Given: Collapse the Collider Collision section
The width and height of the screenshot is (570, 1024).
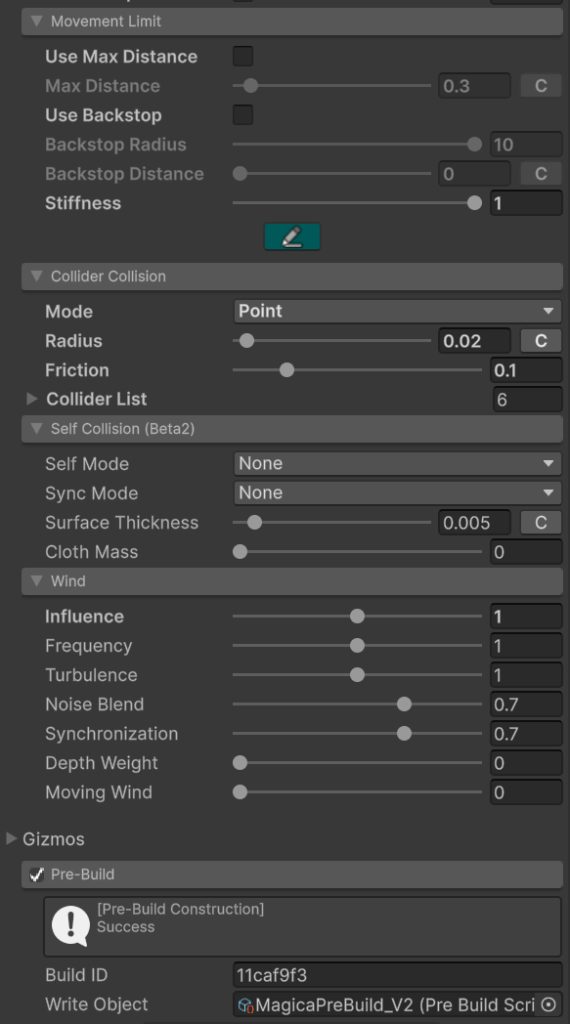Looking at the screenshot, I should tap(37, 276).
